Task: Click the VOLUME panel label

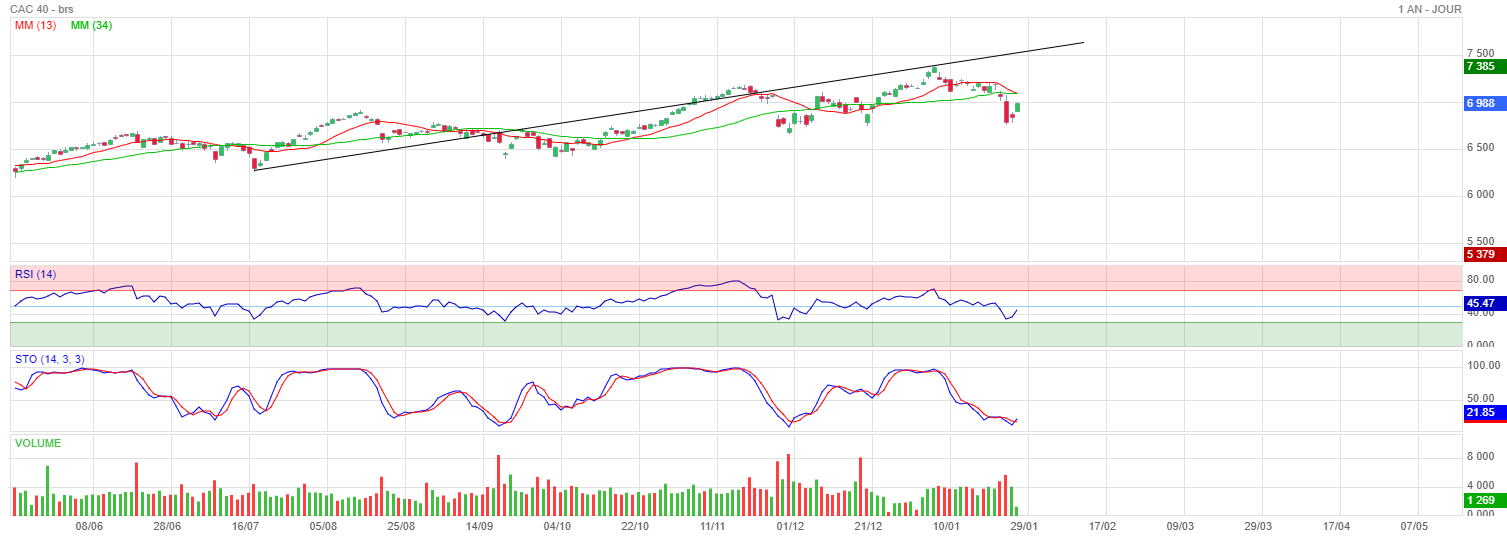Action: [37, 443]
